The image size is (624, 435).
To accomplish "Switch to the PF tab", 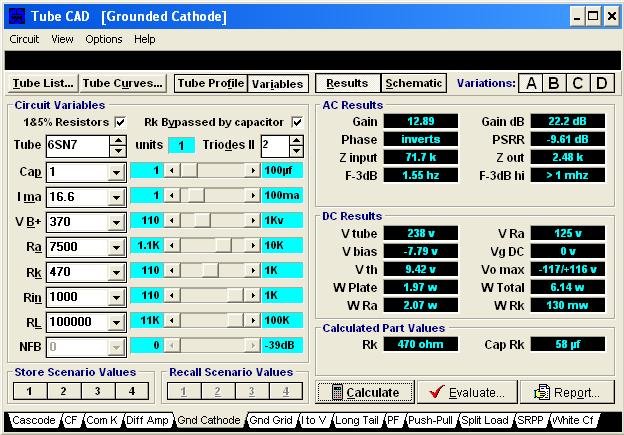I will point(393,420).
